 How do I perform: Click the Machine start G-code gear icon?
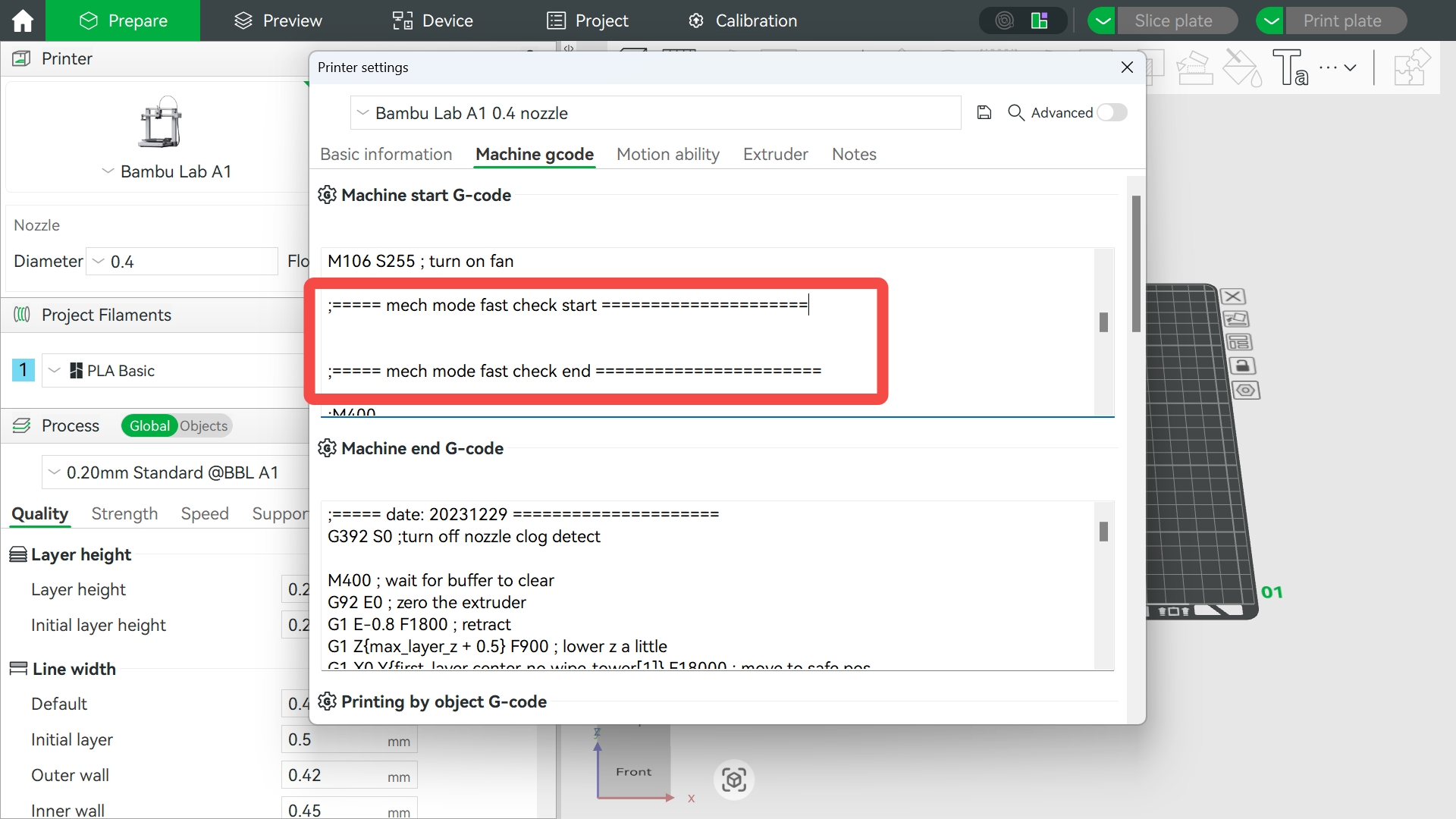[327, 195]
